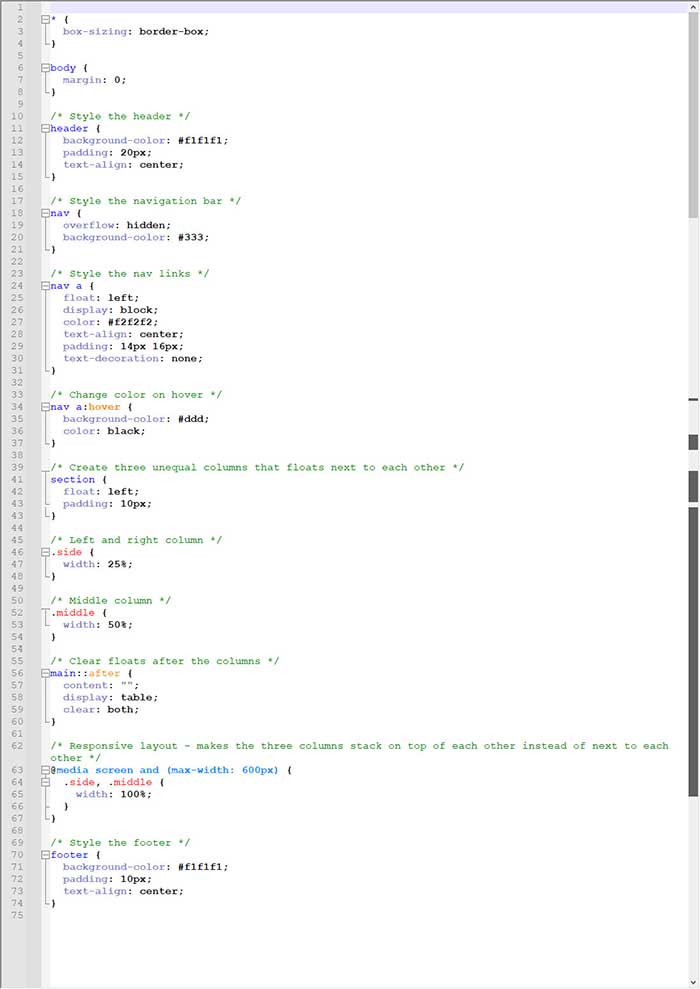Click '/* Style the footer */' comment

pyautogui.click(x=120, y=843)
